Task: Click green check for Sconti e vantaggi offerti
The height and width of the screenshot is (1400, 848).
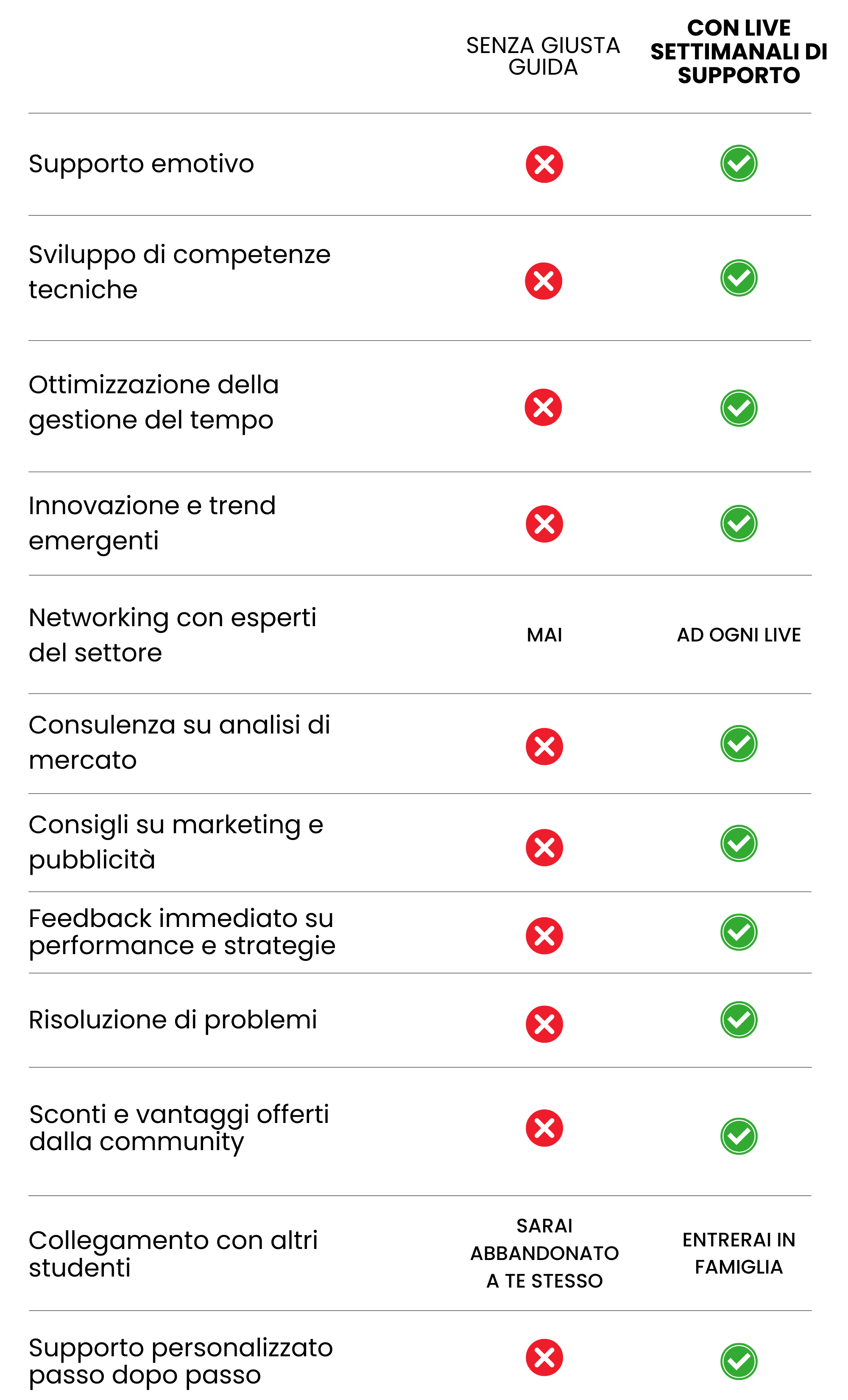Action: (738, 1136)
